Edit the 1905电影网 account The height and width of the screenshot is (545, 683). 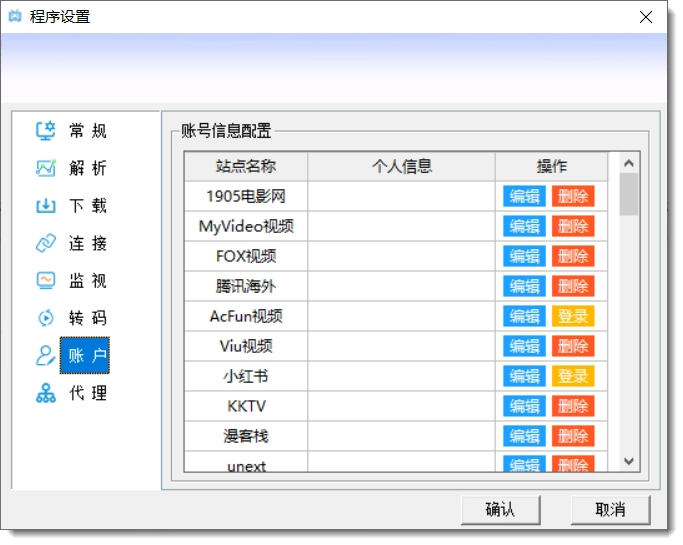tap(524, 196)
